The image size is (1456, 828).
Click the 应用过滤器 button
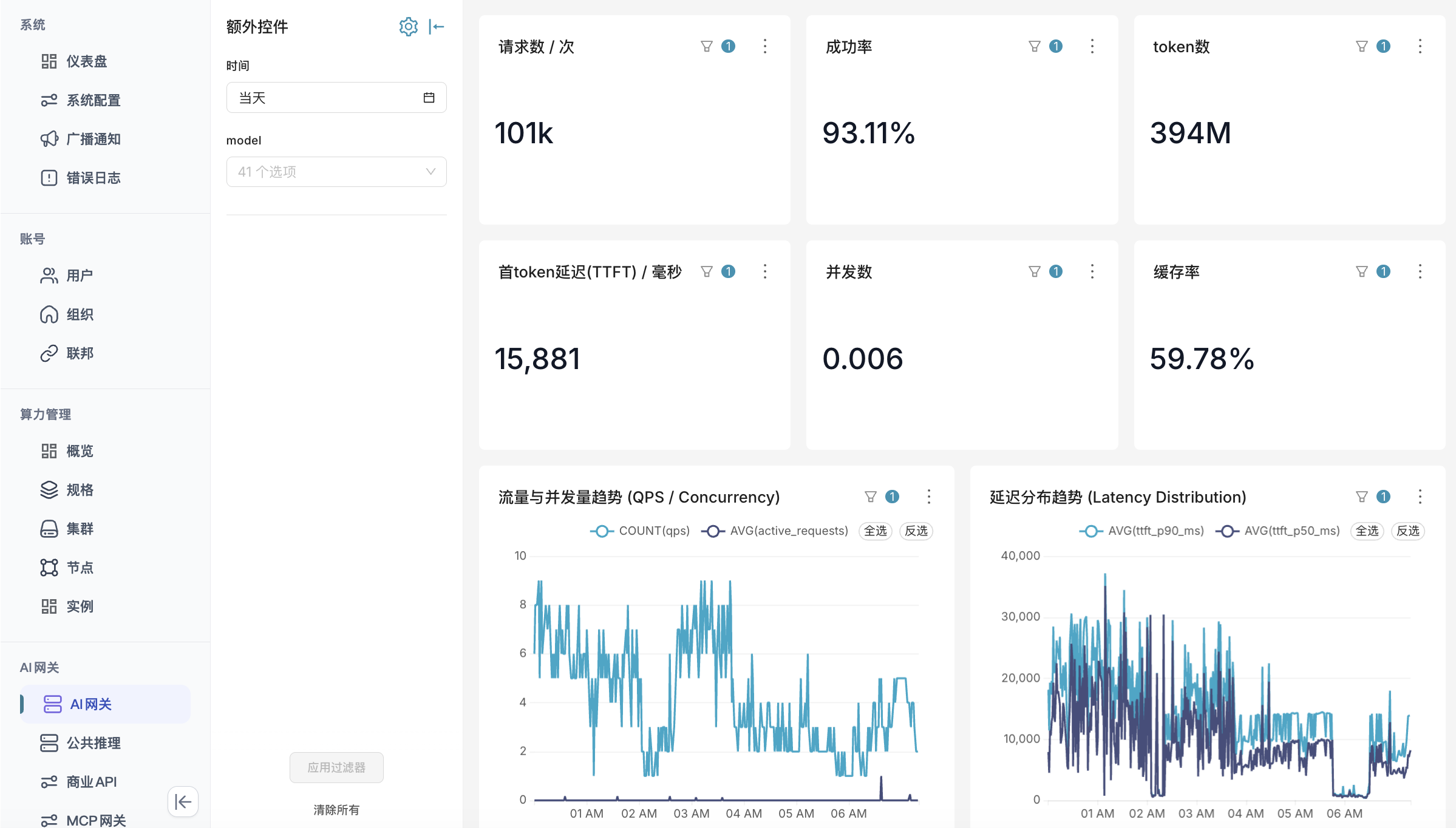click(336, 767)
